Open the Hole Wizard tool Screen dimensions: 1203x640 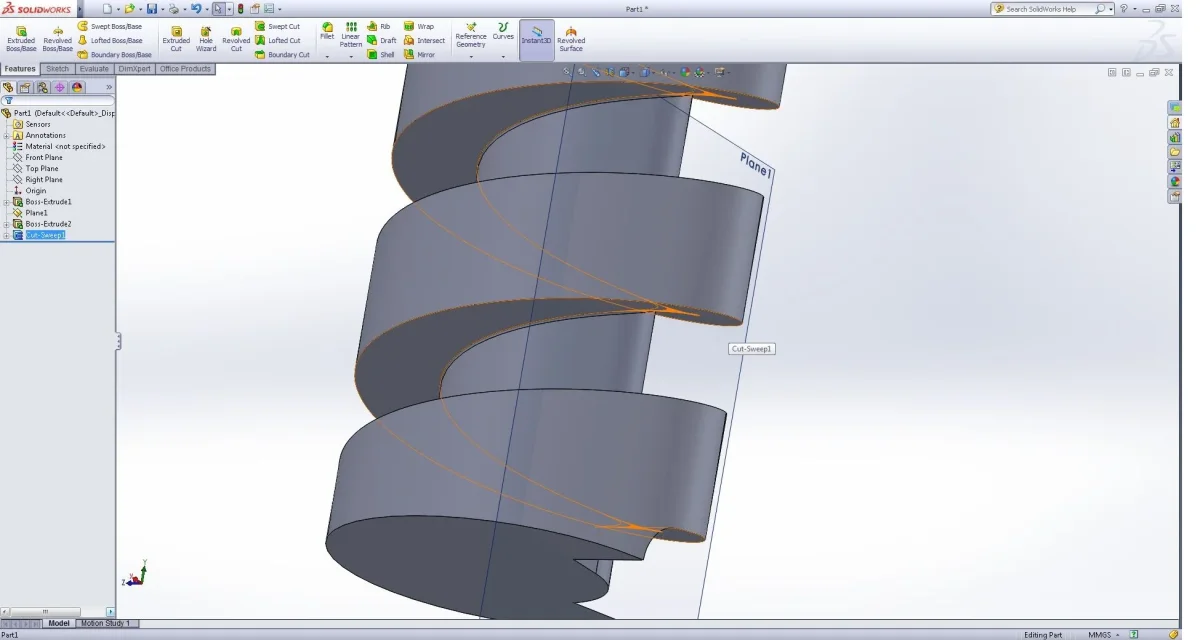pyautogui.click(x=206, y=38)
